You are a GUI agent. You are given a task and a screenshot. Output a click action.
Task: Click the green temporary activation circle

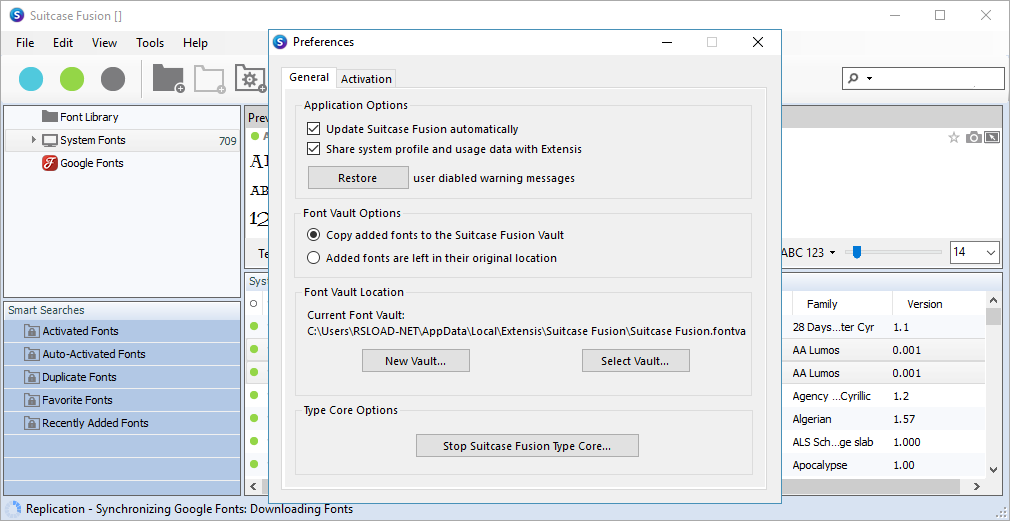(72, 79)
